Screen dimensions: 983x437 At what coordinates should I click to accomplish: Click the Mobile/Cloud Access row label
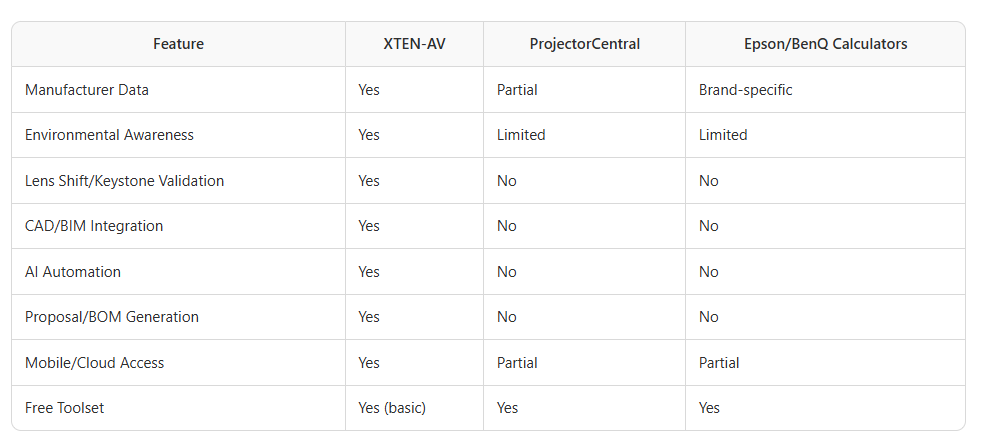click(94, 363)
